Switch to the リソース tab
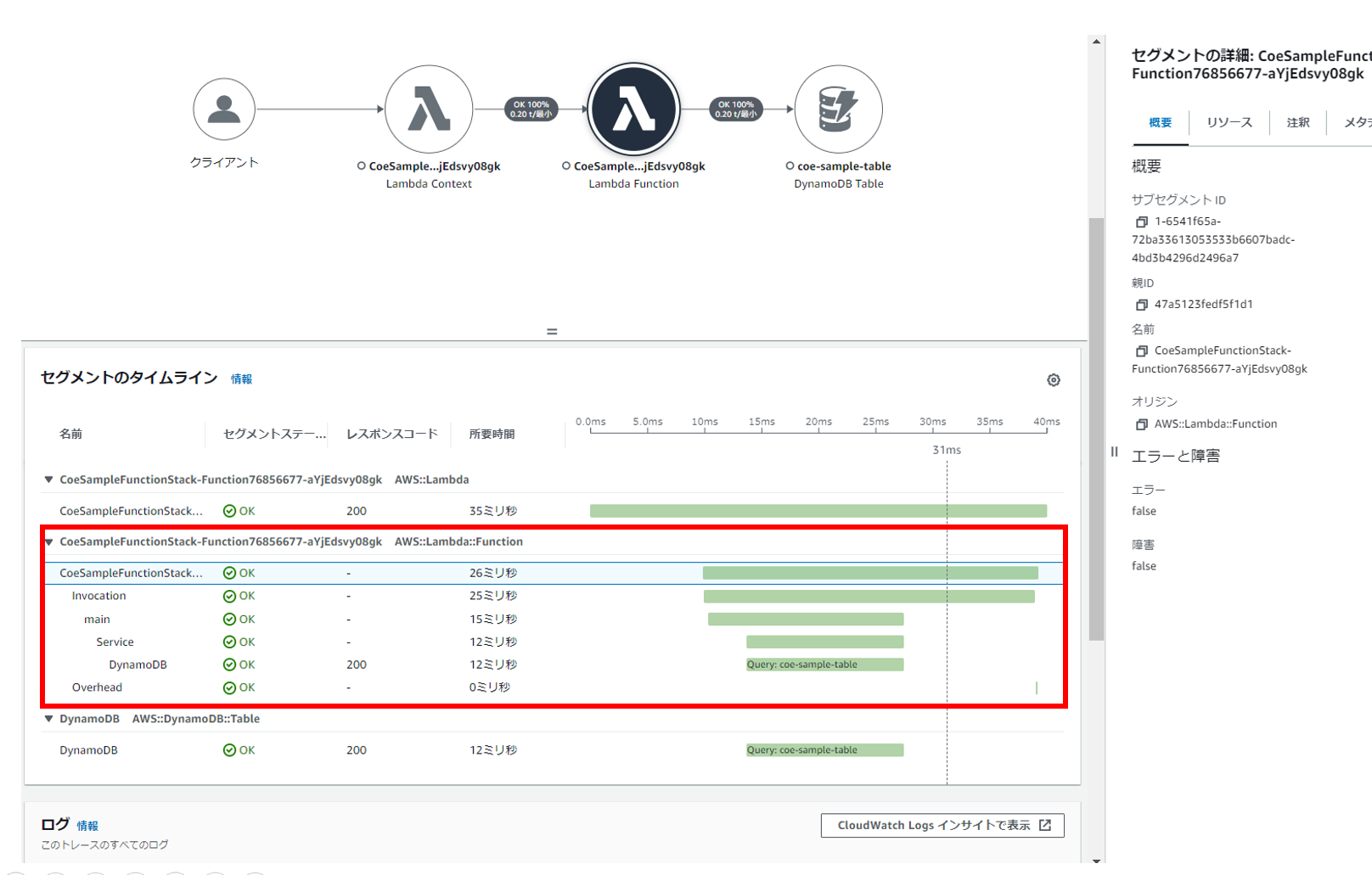 click(x=1229, y=123)
